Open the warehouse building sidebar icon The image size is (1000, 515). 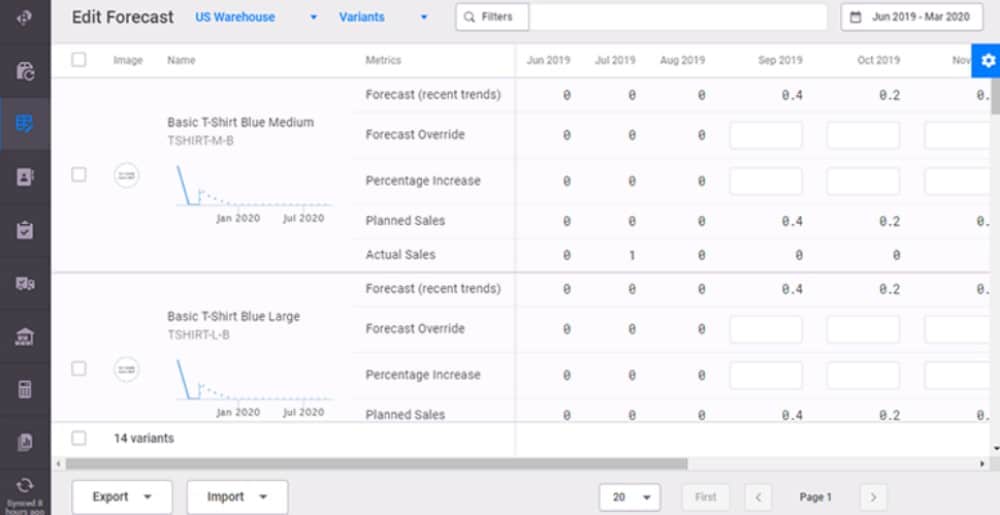[25, 337]
